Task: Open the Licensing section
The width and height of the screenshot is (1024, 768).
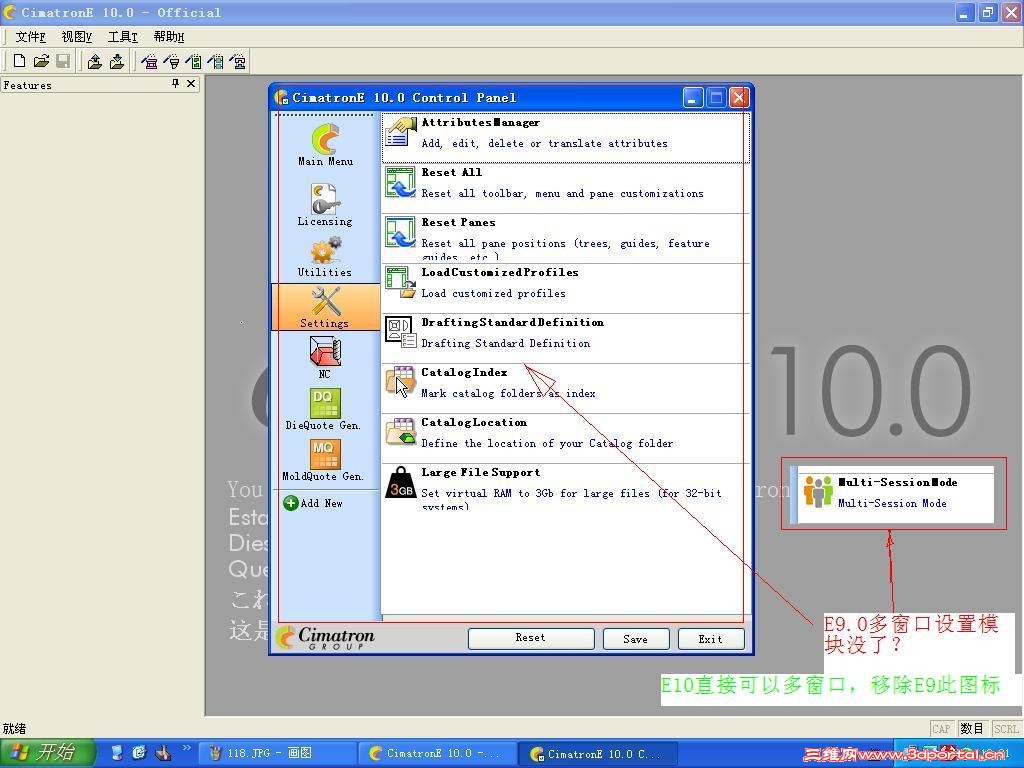Action: (x=325, y=203)
